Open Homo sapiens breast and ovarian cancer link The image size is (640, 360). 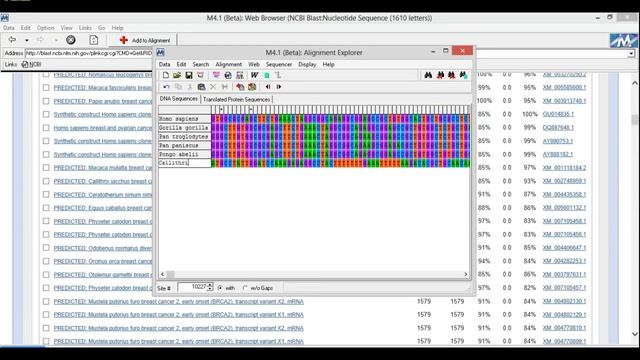pyautogui.click(x=103, y=128)
